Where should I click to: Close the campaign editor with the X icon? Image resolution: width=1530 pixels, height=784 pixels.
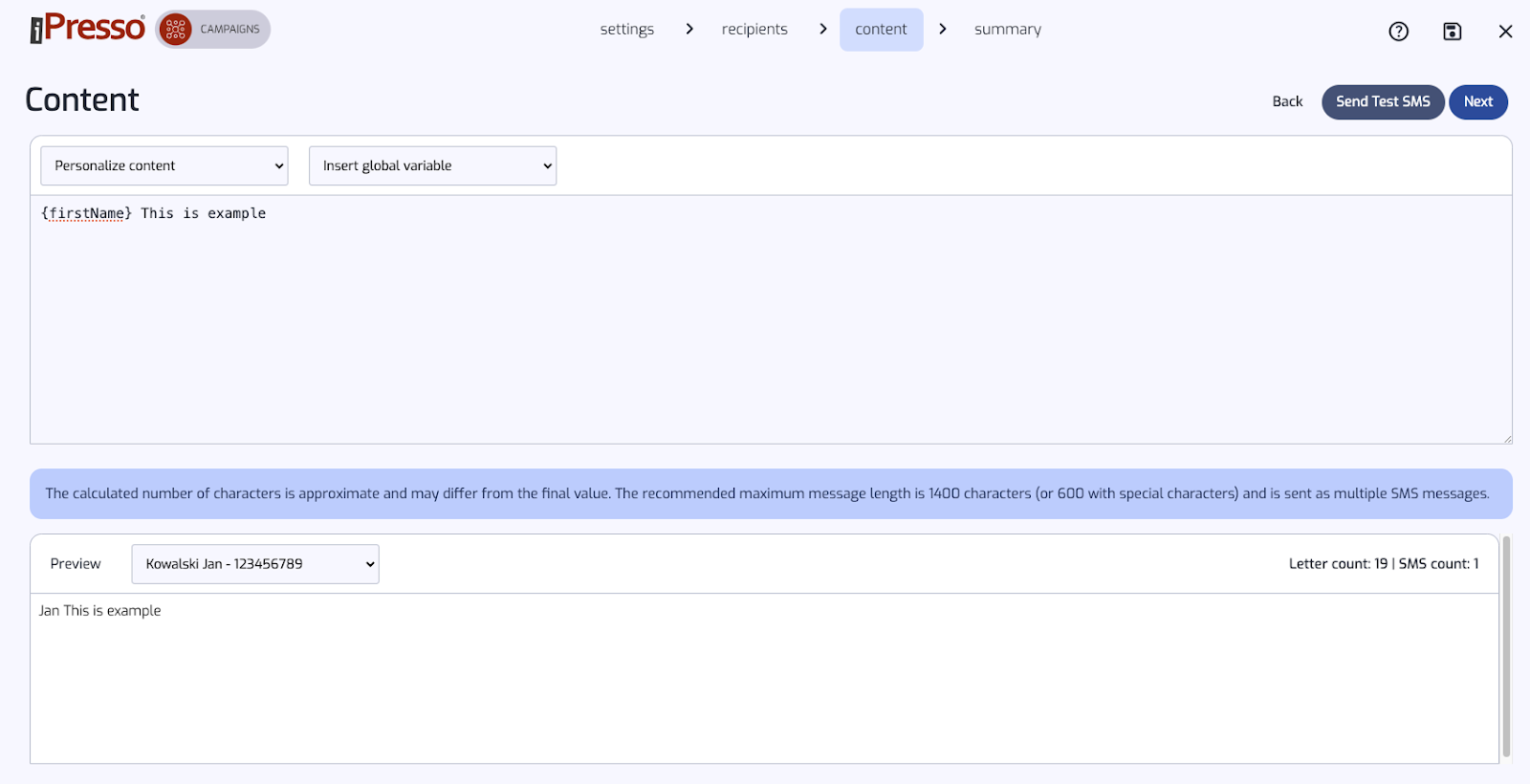pyautogui.click(x=1505, y=32)
